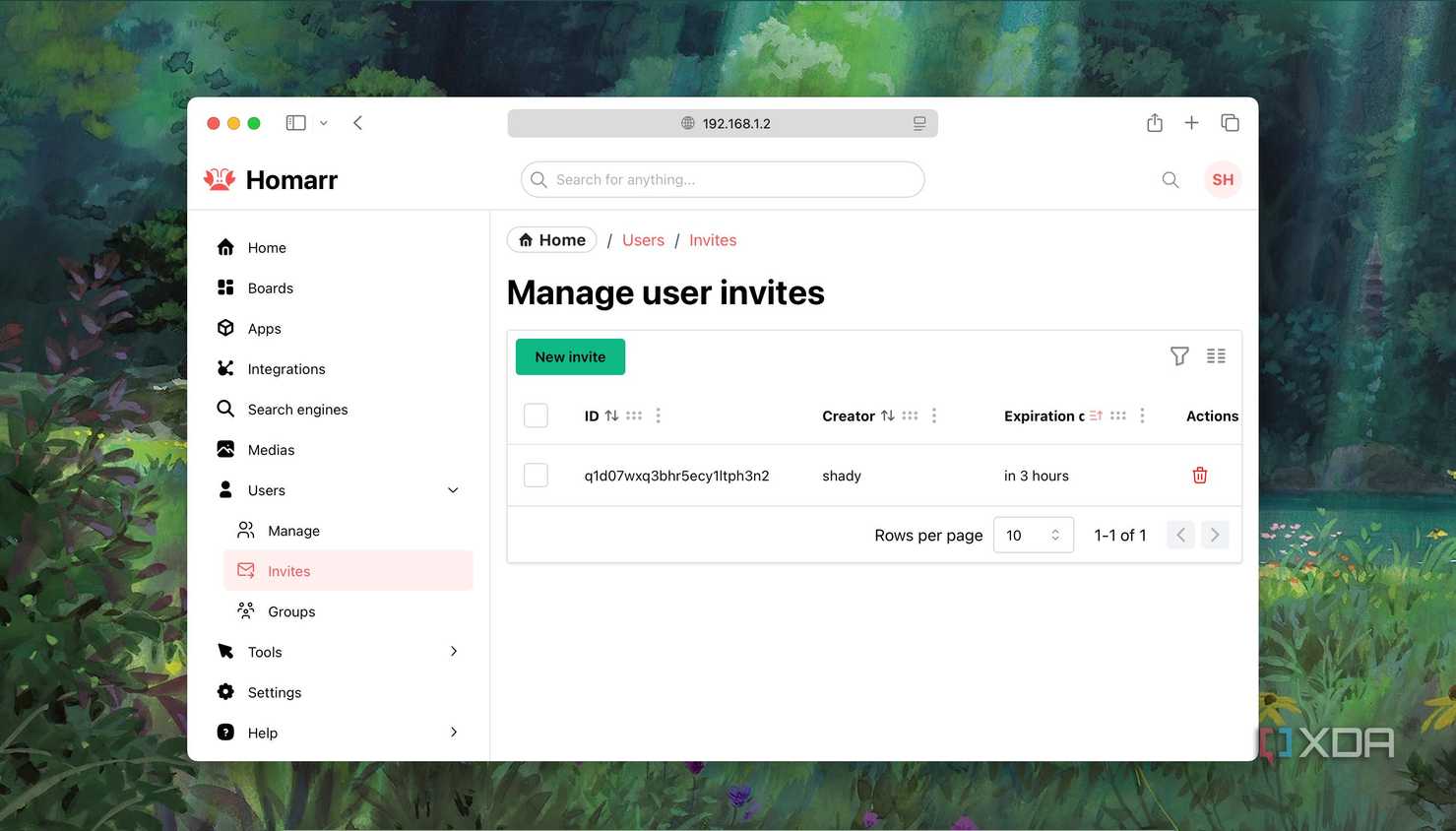This screenshot has height=831, width=1456.
Task: Click the Integrations plug icon
Action: click(x=225, y=368)
